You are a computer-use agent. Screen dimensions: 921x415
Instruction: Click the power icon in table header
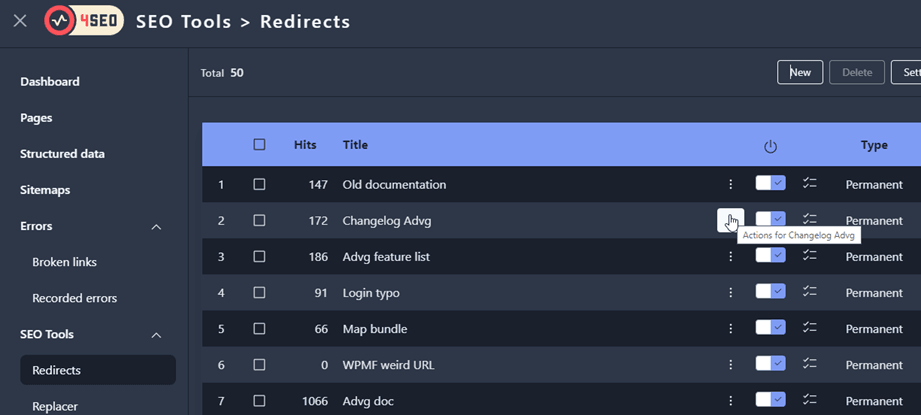[770, 146]
